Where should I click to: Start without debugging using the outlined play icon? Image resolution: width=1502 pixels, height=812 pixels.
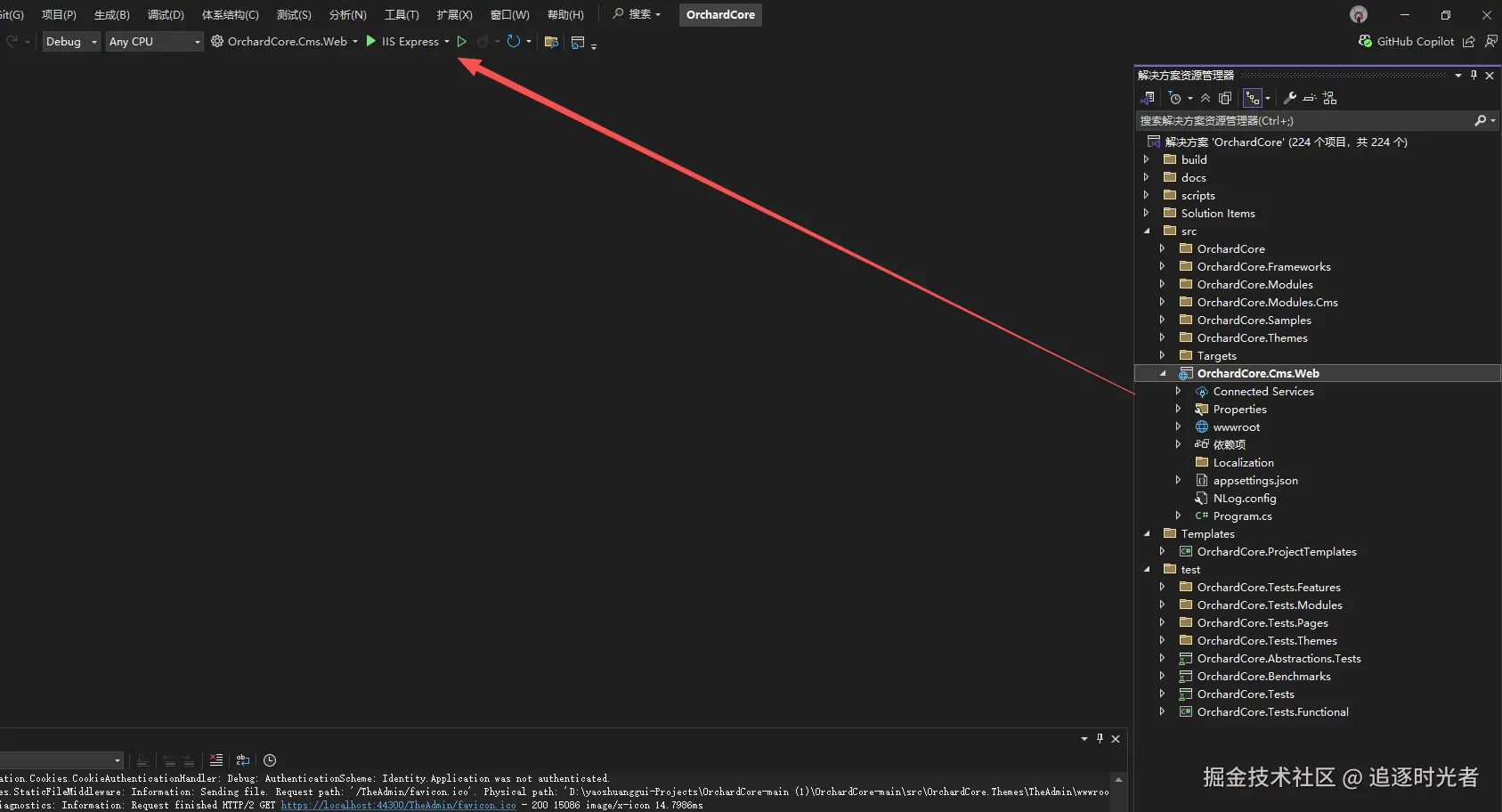tap(461, 41)
